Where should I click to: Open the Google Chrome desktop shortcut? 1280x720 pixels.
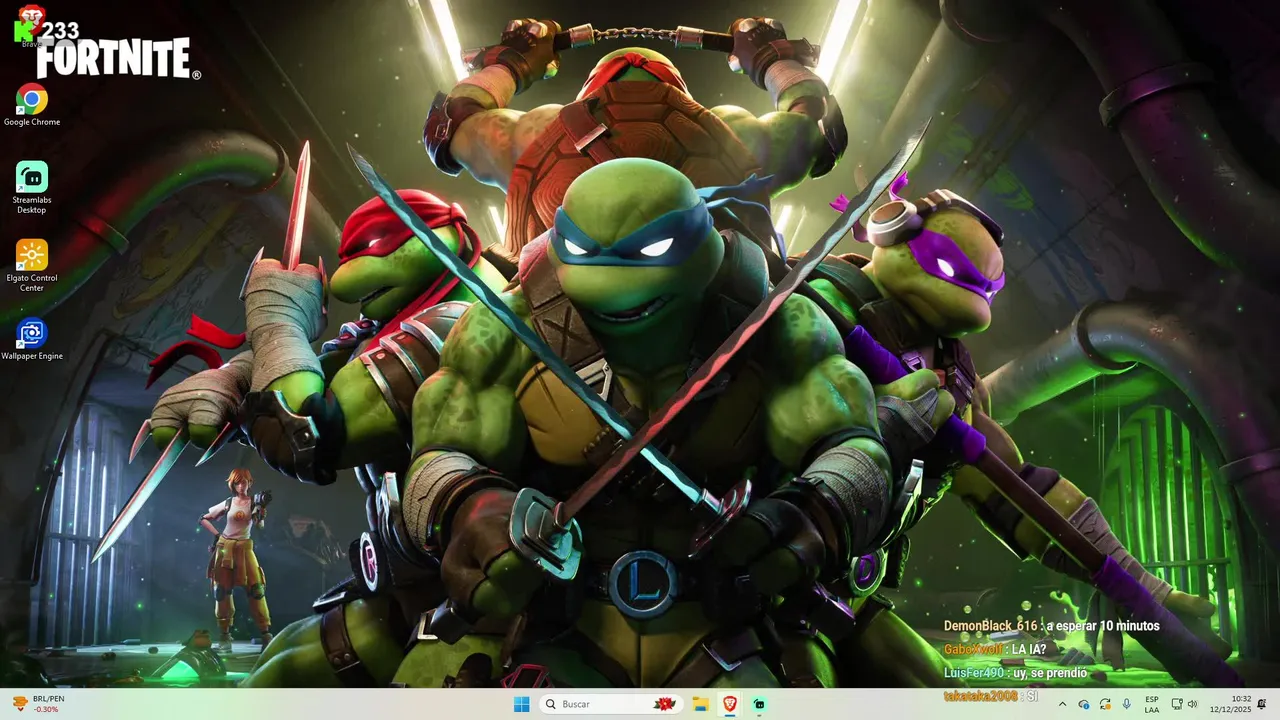[31, 106]
